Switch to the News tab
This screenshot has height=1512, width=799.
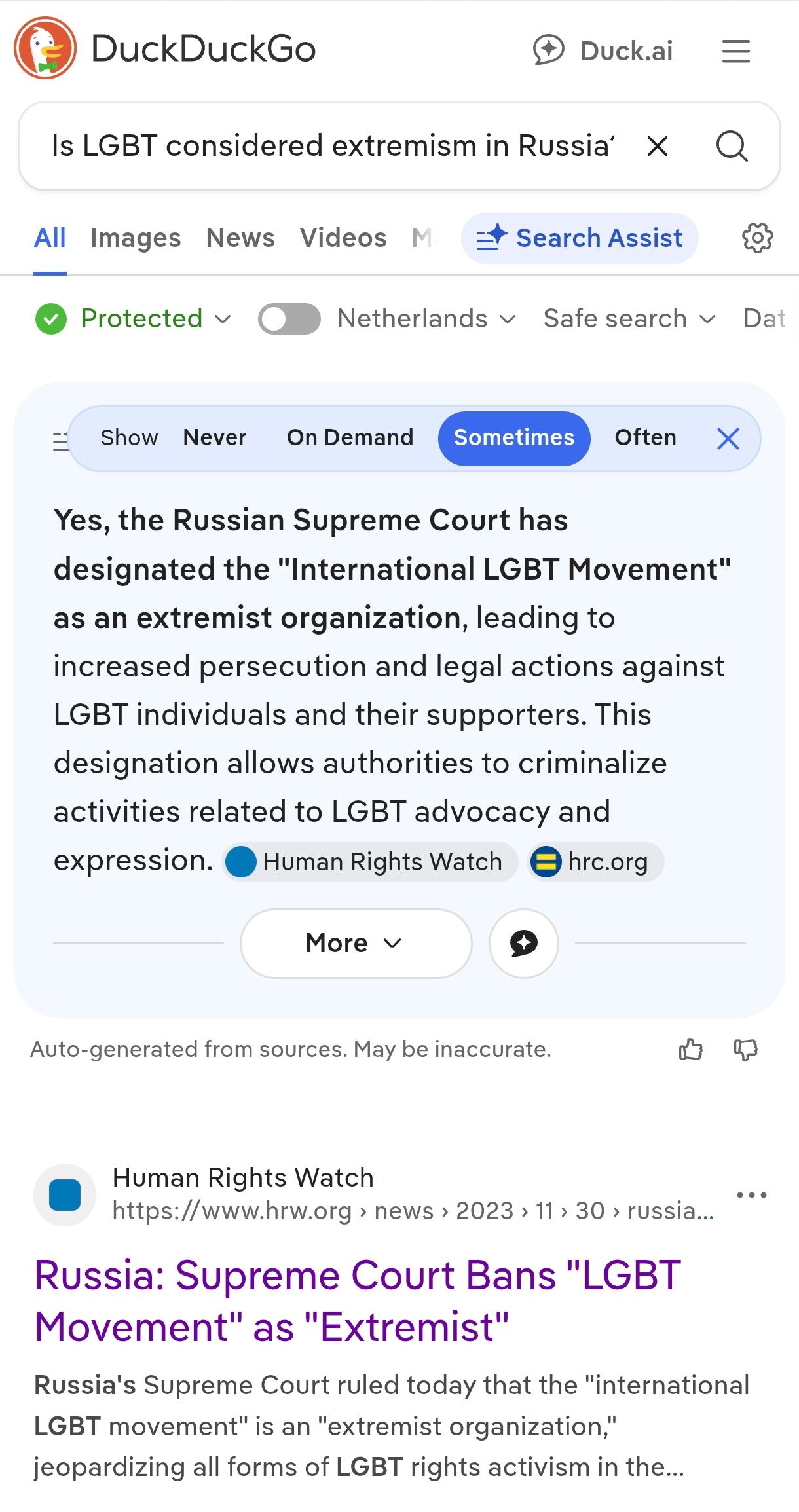pos(240,238)
